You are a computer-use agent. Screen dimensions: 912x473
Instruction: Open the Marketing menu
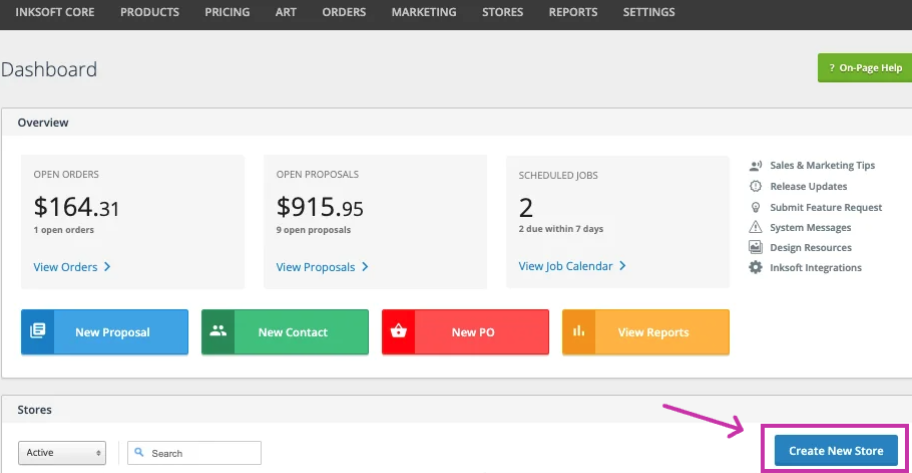click(x=424, y=13)
